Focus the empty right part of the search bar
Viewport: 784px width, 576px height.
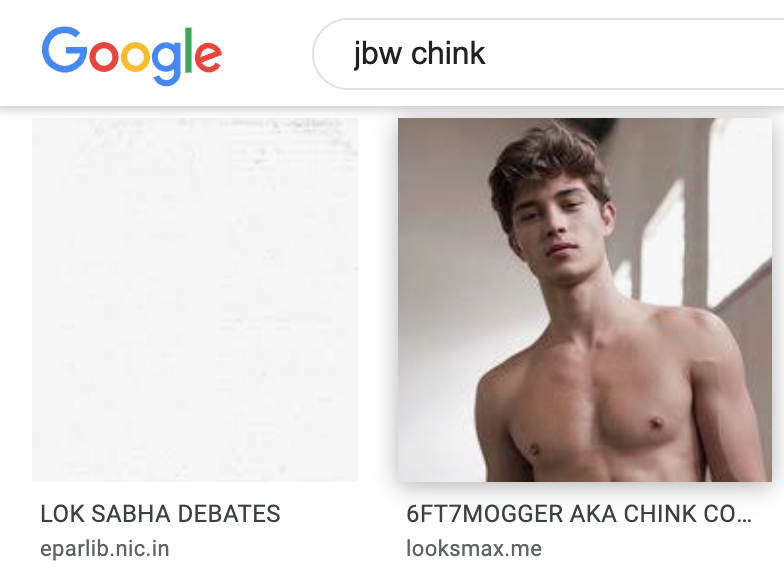pos(635,54)
